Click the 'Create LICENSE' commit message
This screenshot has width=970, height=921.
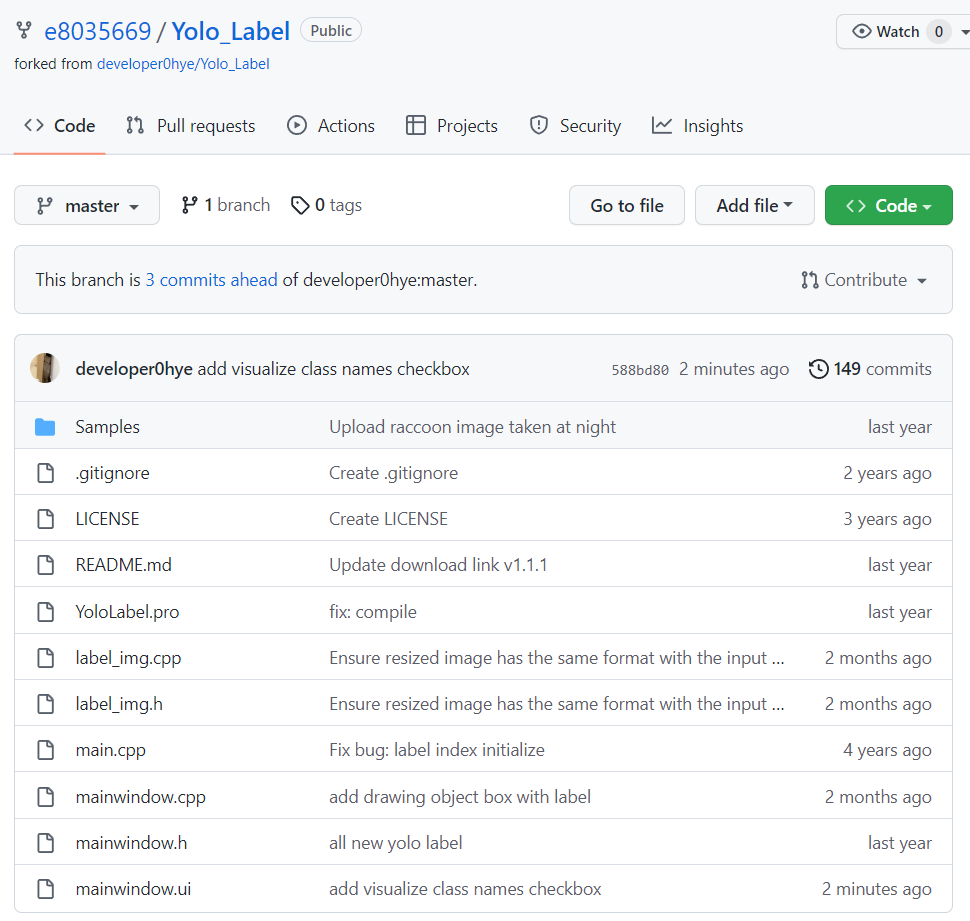click(x=388, y=518)
